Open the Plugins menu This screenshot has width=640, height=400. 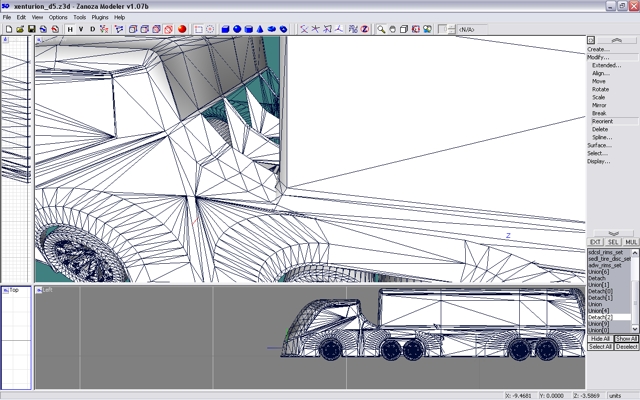pyautogui.click(x=100, y=17)
